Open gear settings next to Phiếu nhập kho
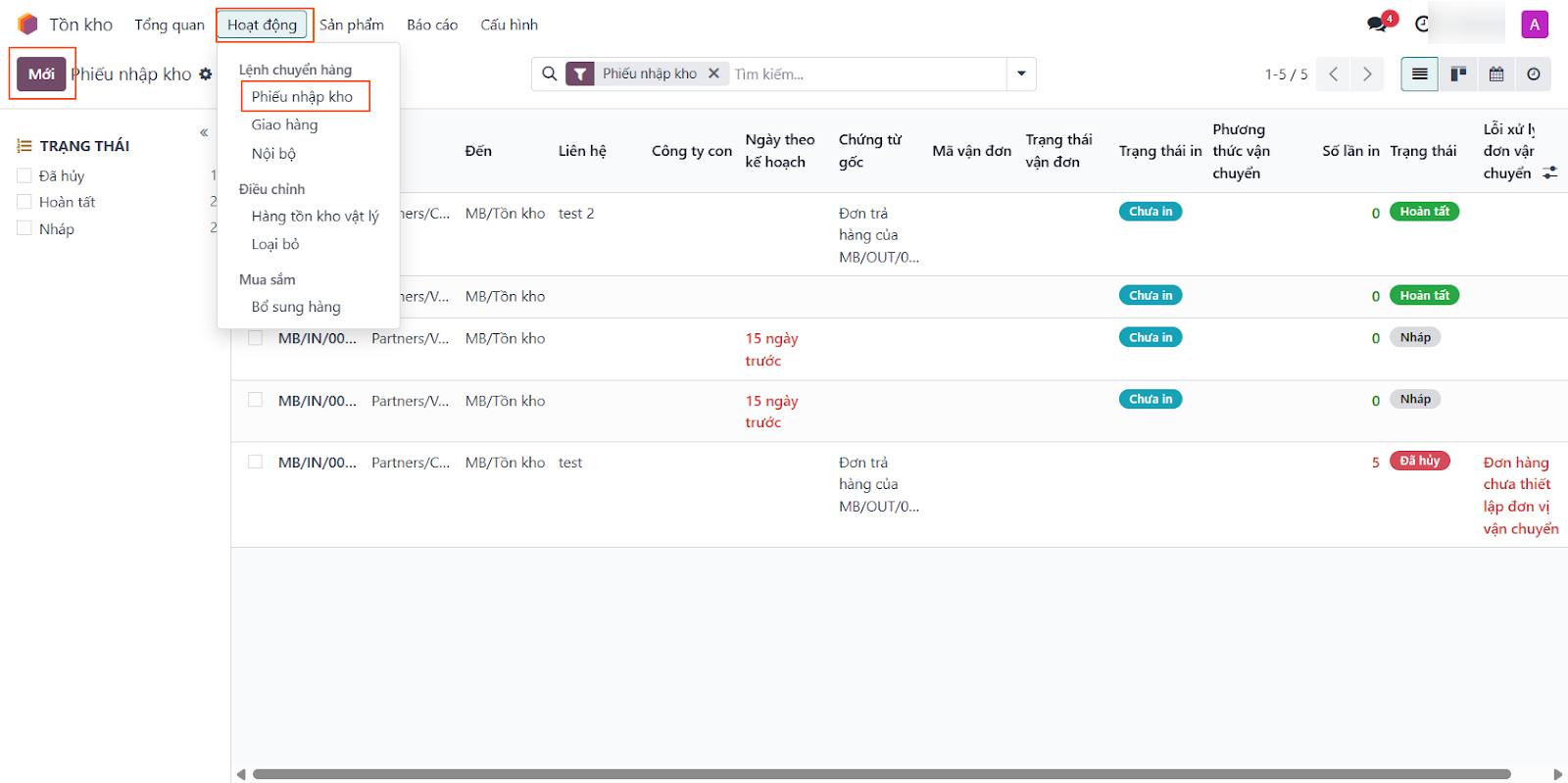Viewport: 1568px width, 783px height. pyautogui.click(x=206, y=74)
